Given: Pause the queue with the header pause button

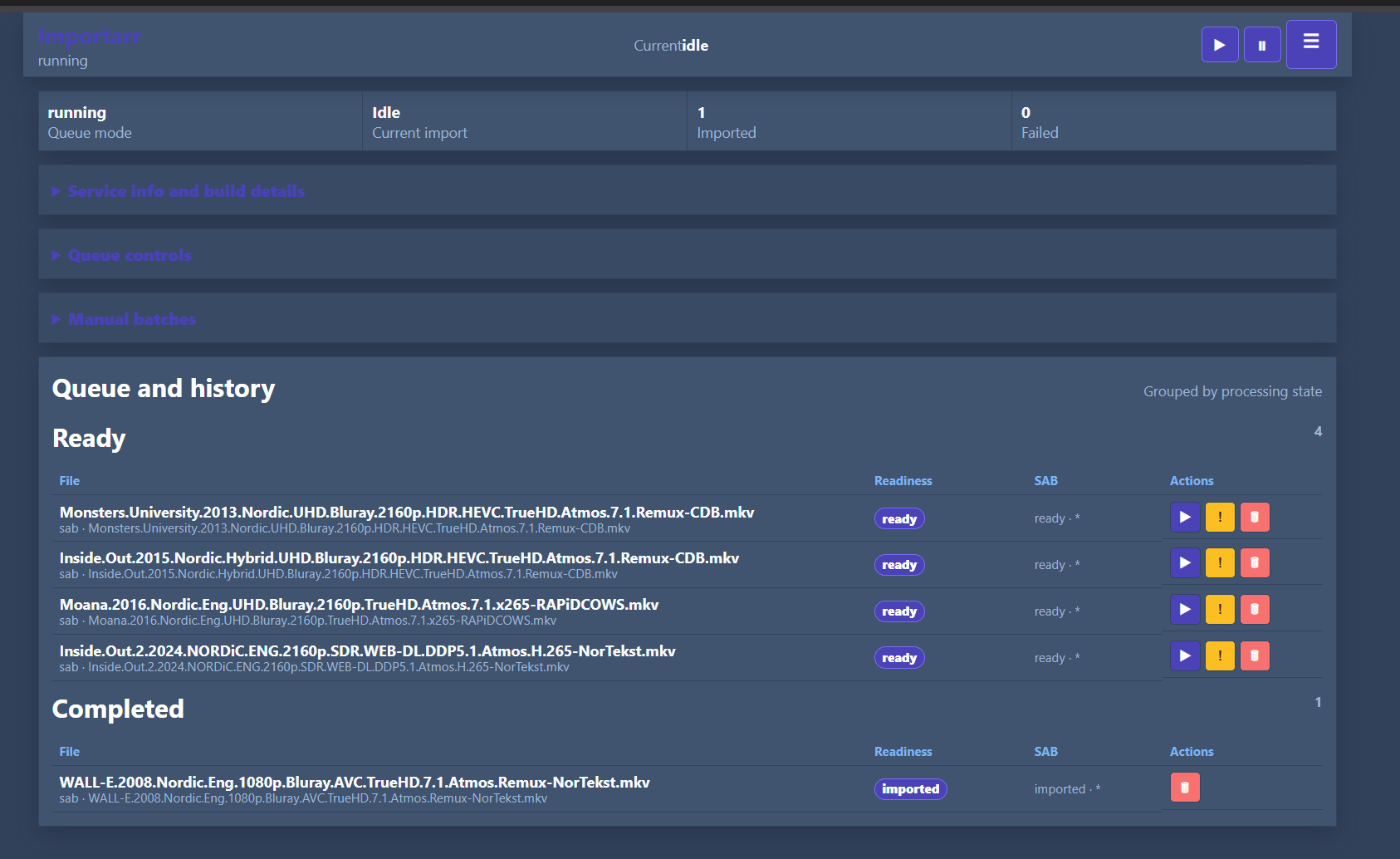Looking at the screenshot, I should tap(1262, 45).
